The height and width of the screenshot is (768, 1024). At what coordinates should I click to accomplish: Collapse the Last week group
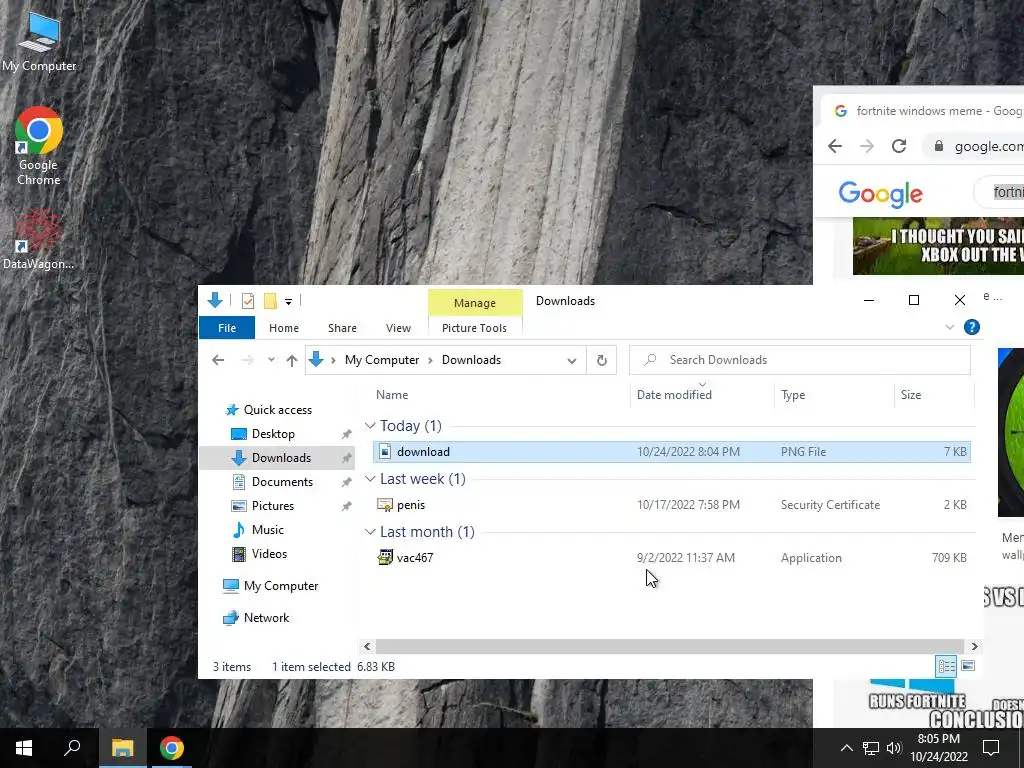[370, 479]
